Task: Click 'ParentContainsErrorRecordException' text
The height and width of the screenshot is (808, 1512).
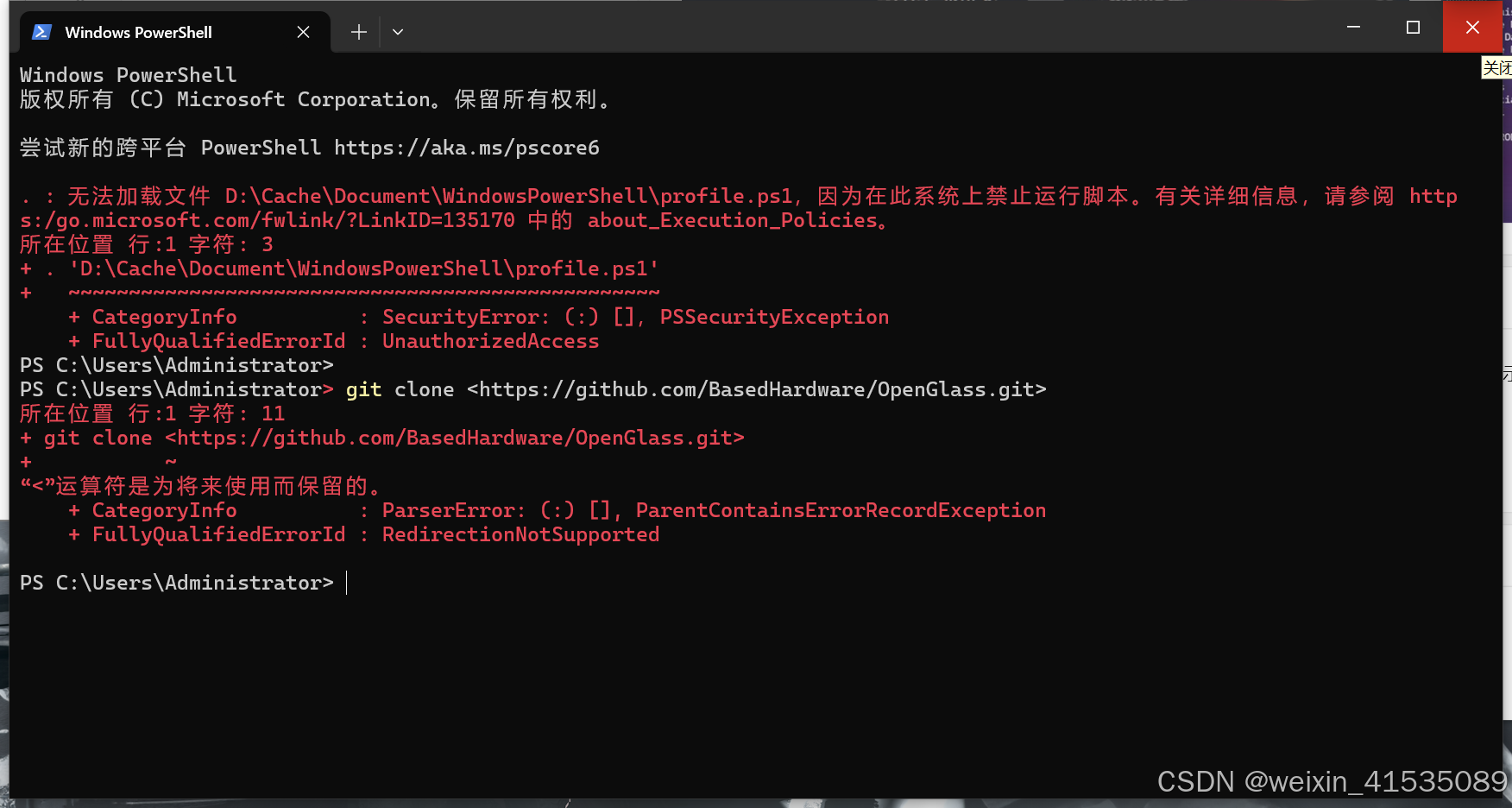Action: (841, 510)
